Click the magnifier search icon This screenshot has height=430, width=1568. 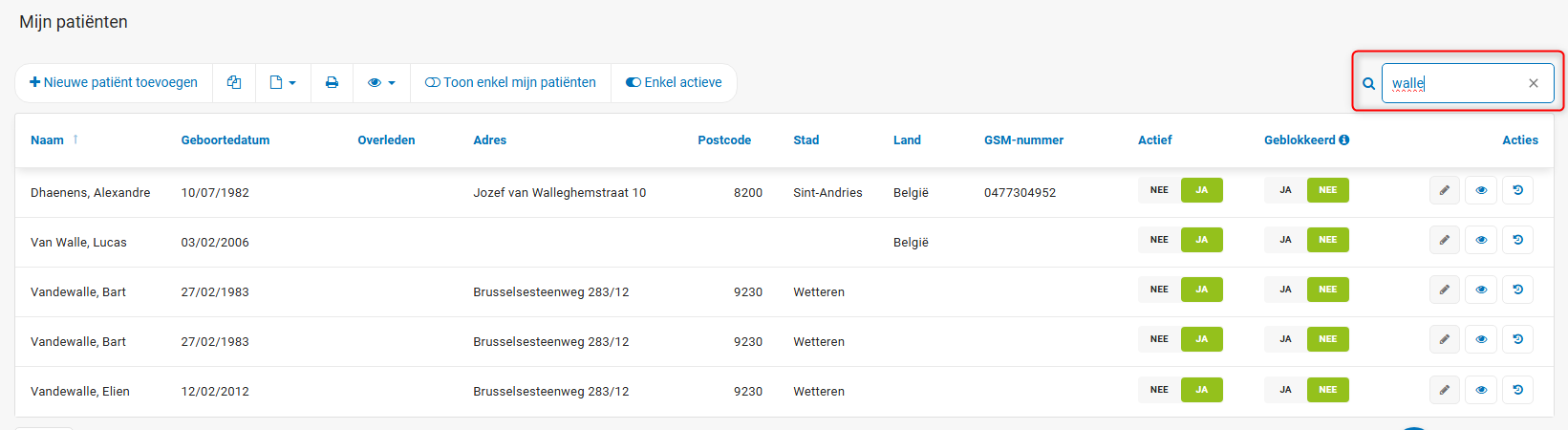point(1368,84)
